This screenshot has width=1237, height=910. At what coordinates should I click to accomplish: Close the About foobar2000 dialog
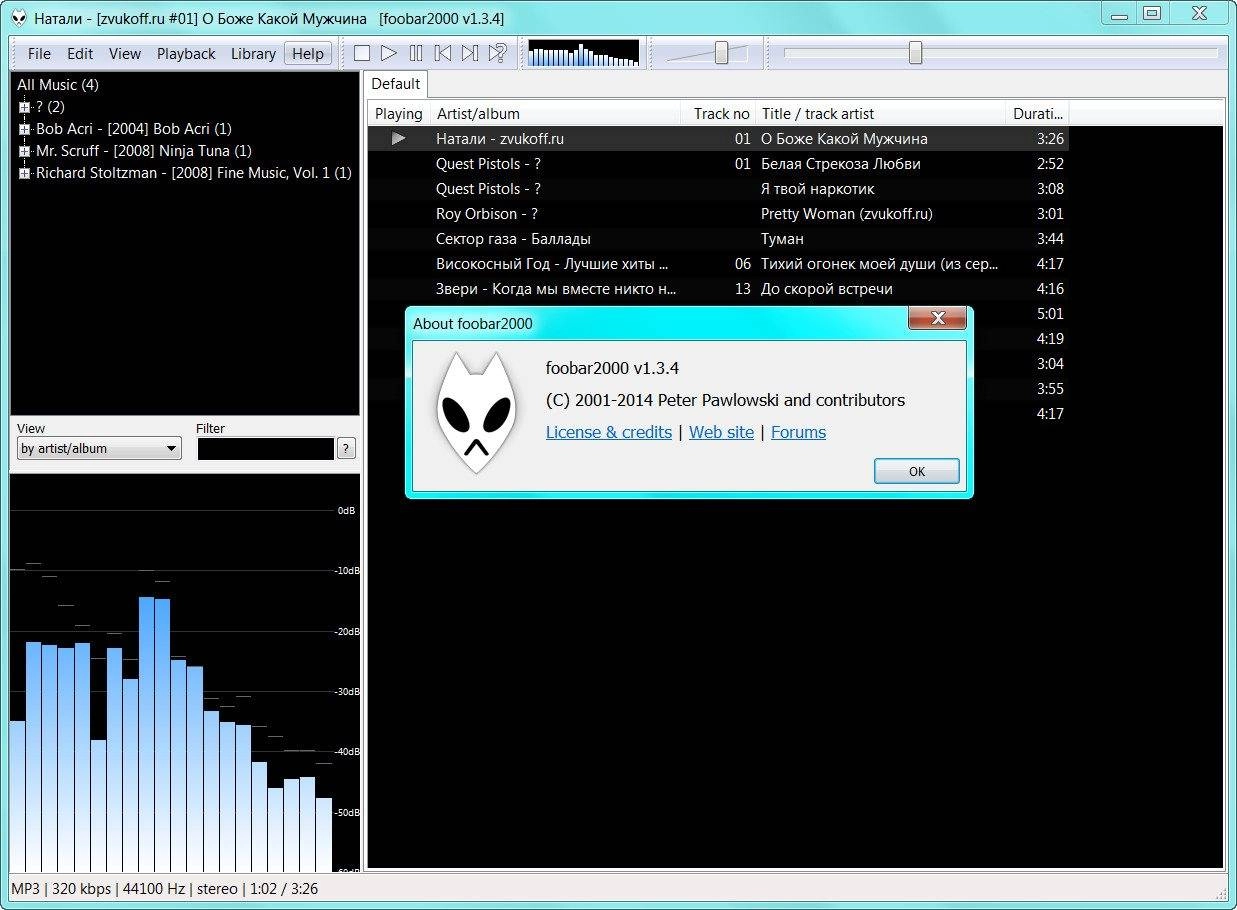coord(938,318)
